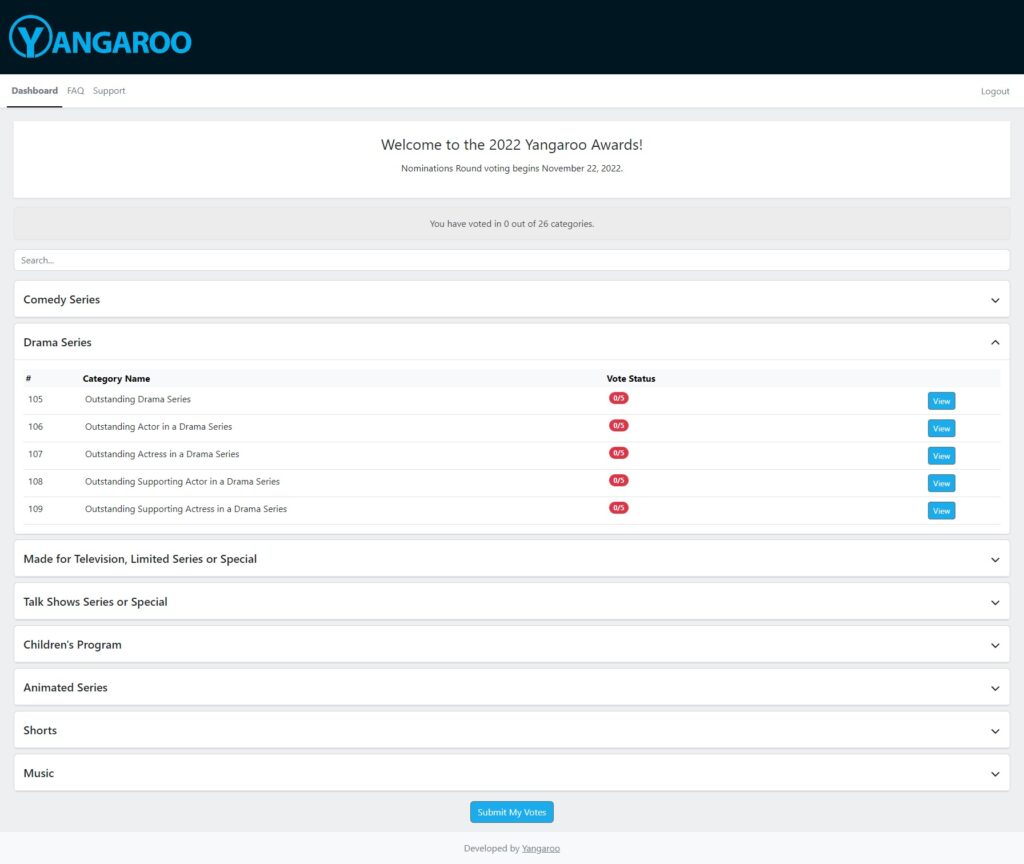Viewport: 1024px width, 864px height.
Task: Open the Animated Series accordion
Action: coord(994,688)
